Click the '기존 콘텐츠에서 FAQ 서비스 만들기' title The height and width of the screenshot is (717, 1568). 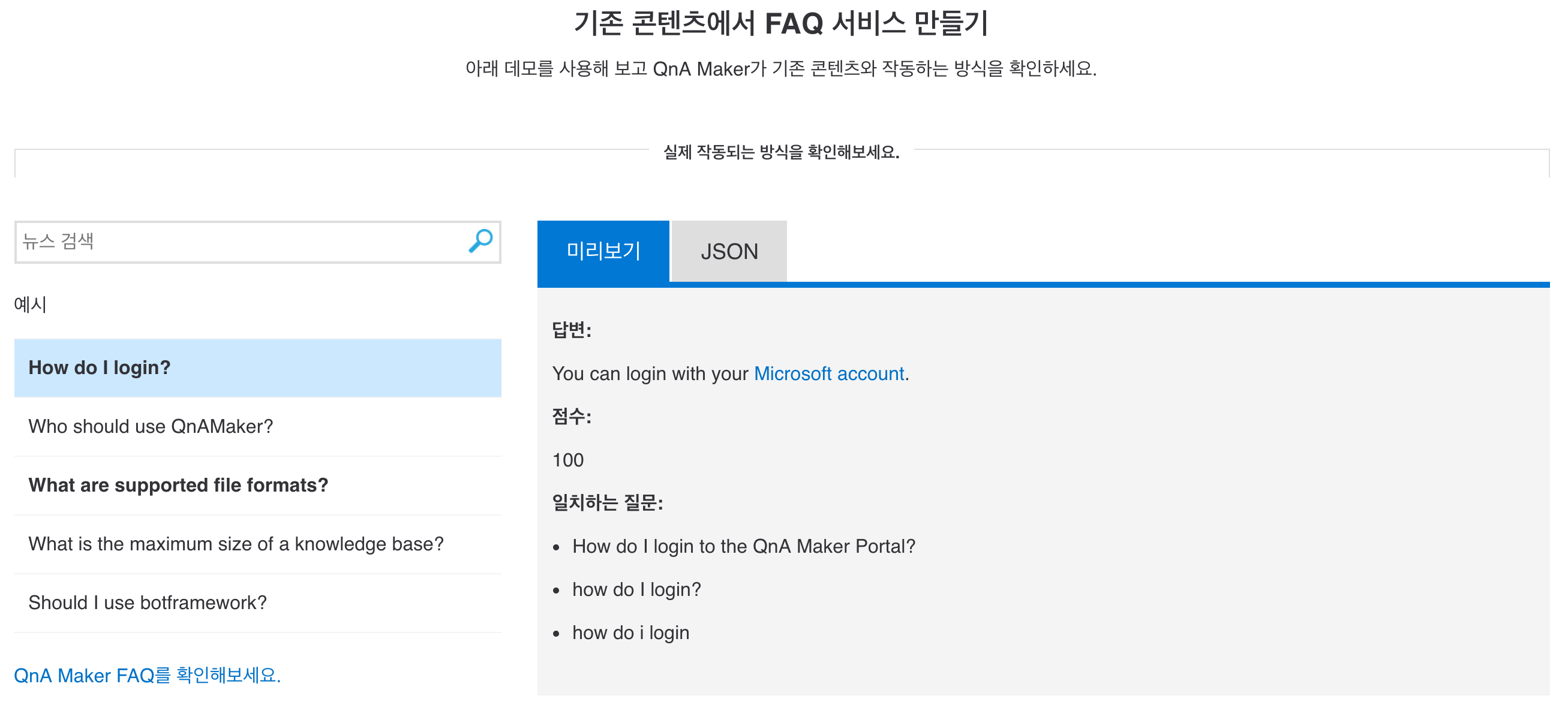(781, 23)
